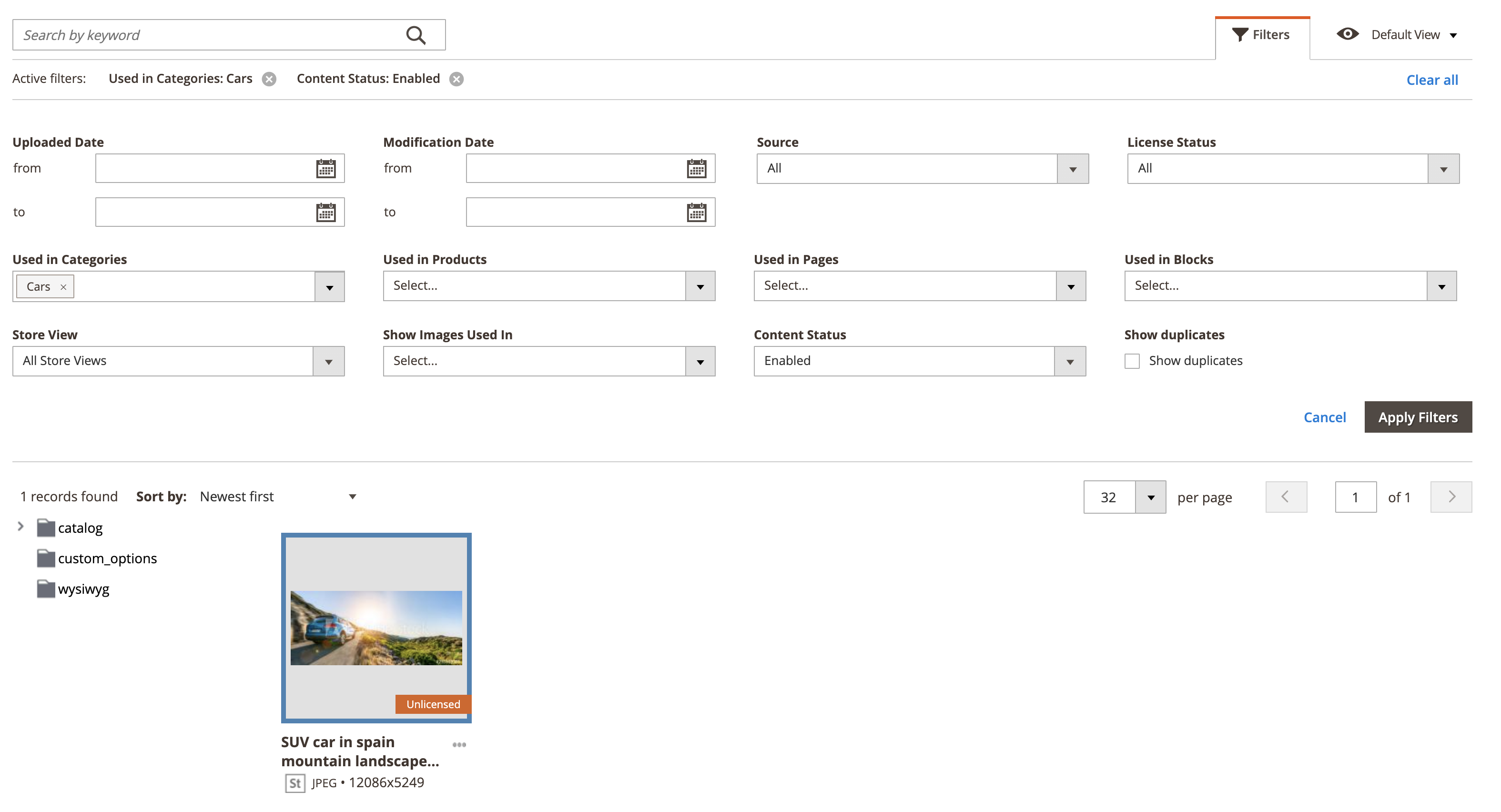Viewport: 1501px width, 812px height.
Task: Expand the catalog folder tree node
Action: point(20,527)
